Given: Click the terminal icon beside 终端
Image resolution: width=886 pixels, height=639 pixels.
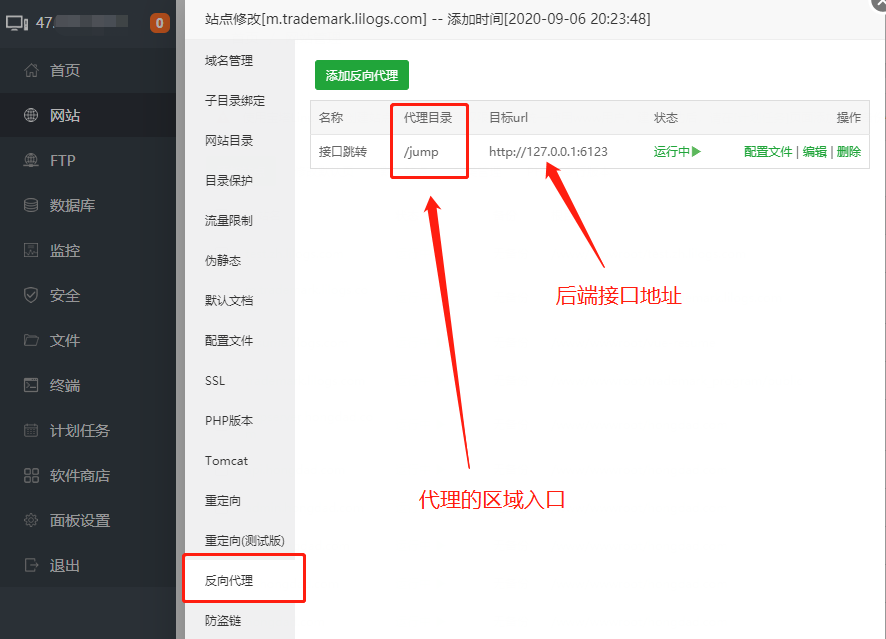Looking at the screenshot, I should pos(31,386).
